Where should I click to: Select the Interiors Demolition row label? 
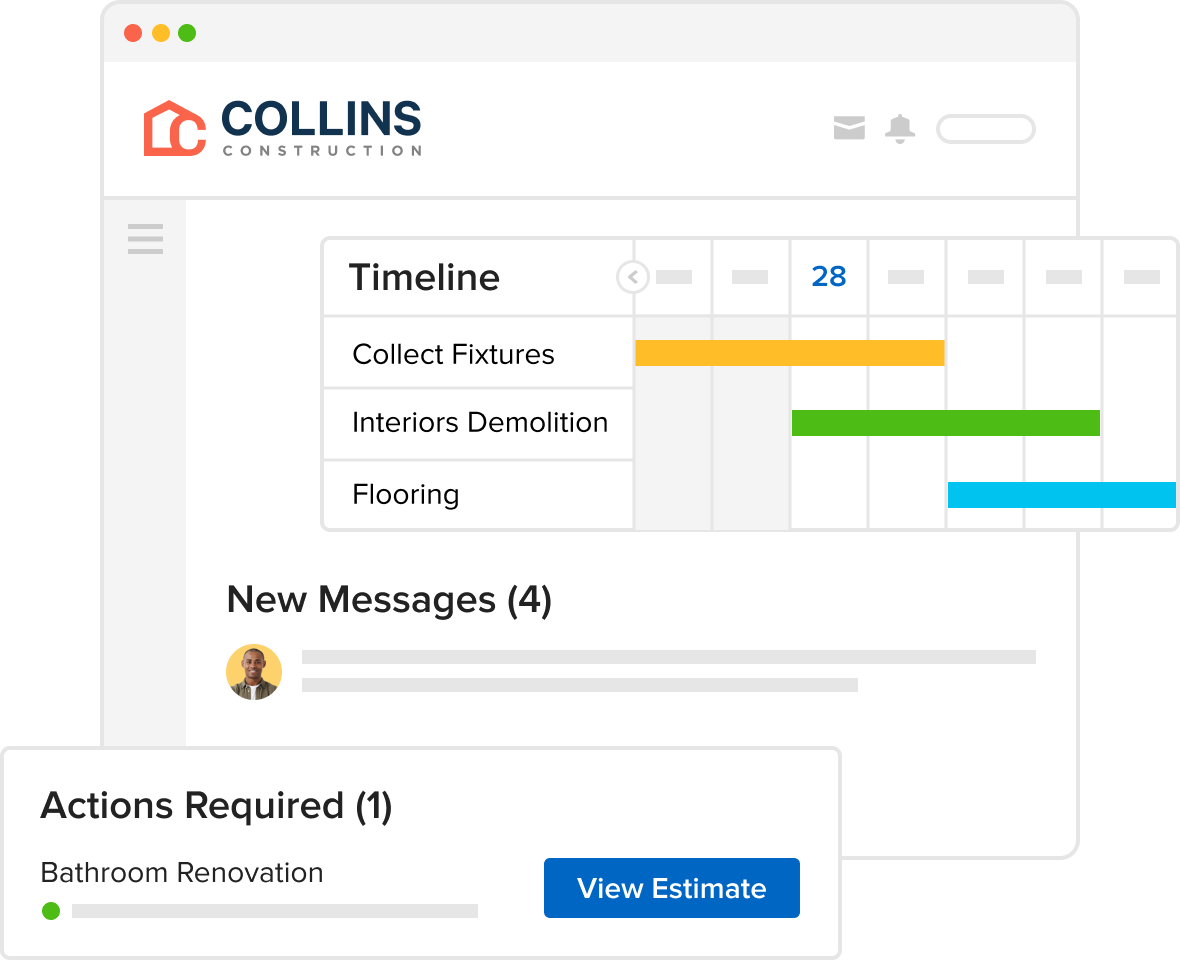click(x=479, y=422)
